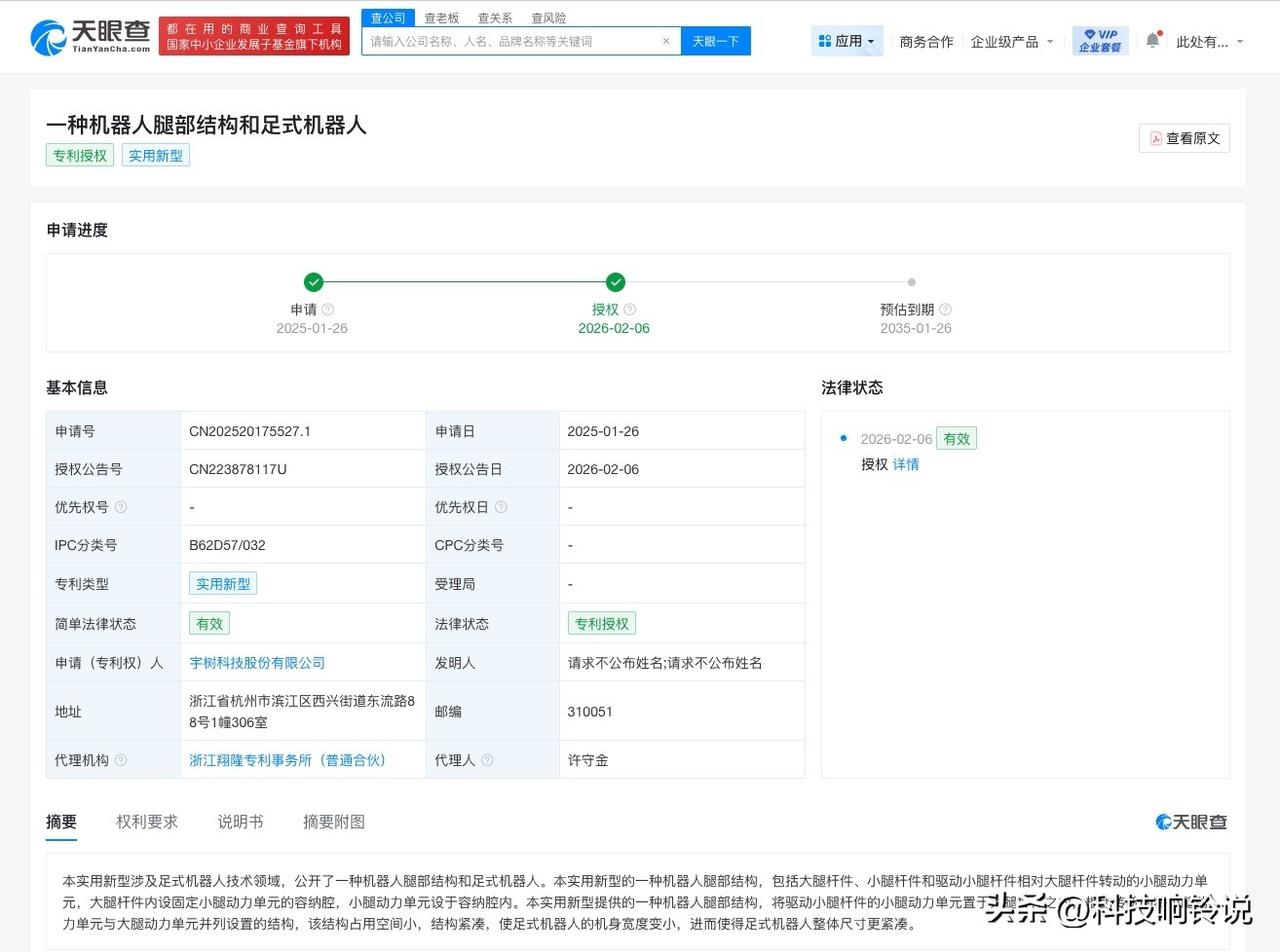Click the 预估到期 gray milestone dot
The image size is (1280, 952).
click(x=911, y=282)
